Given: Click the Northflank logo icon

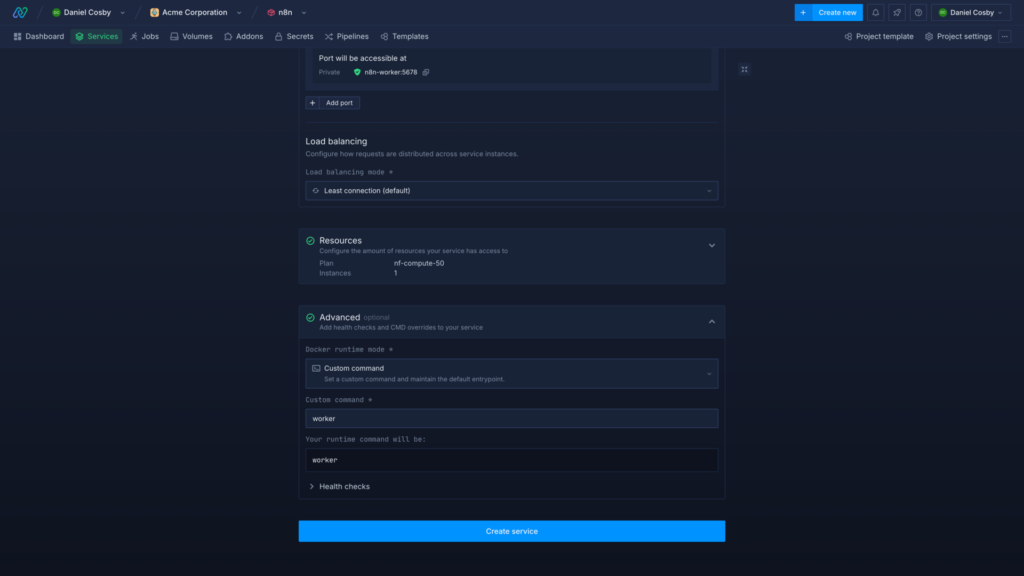Looking at the screenshot, I should click(20, 12).
